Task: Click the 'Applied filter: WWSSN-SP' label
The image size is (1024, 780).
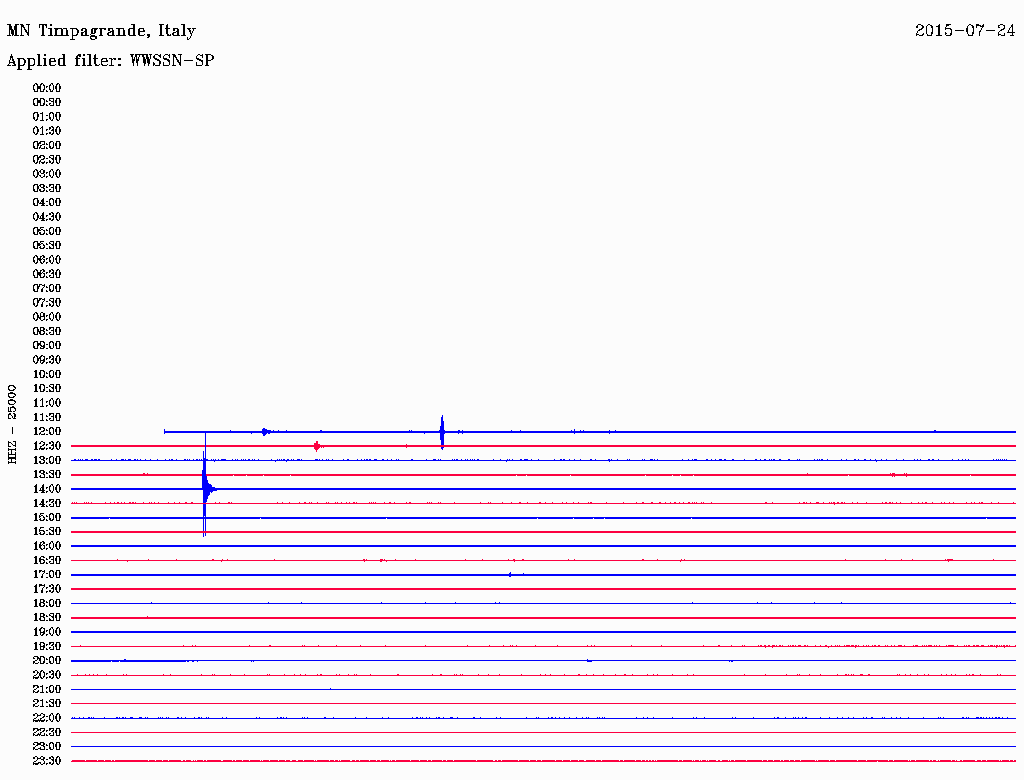Action: pyautogui.click(x=110, y=61)
